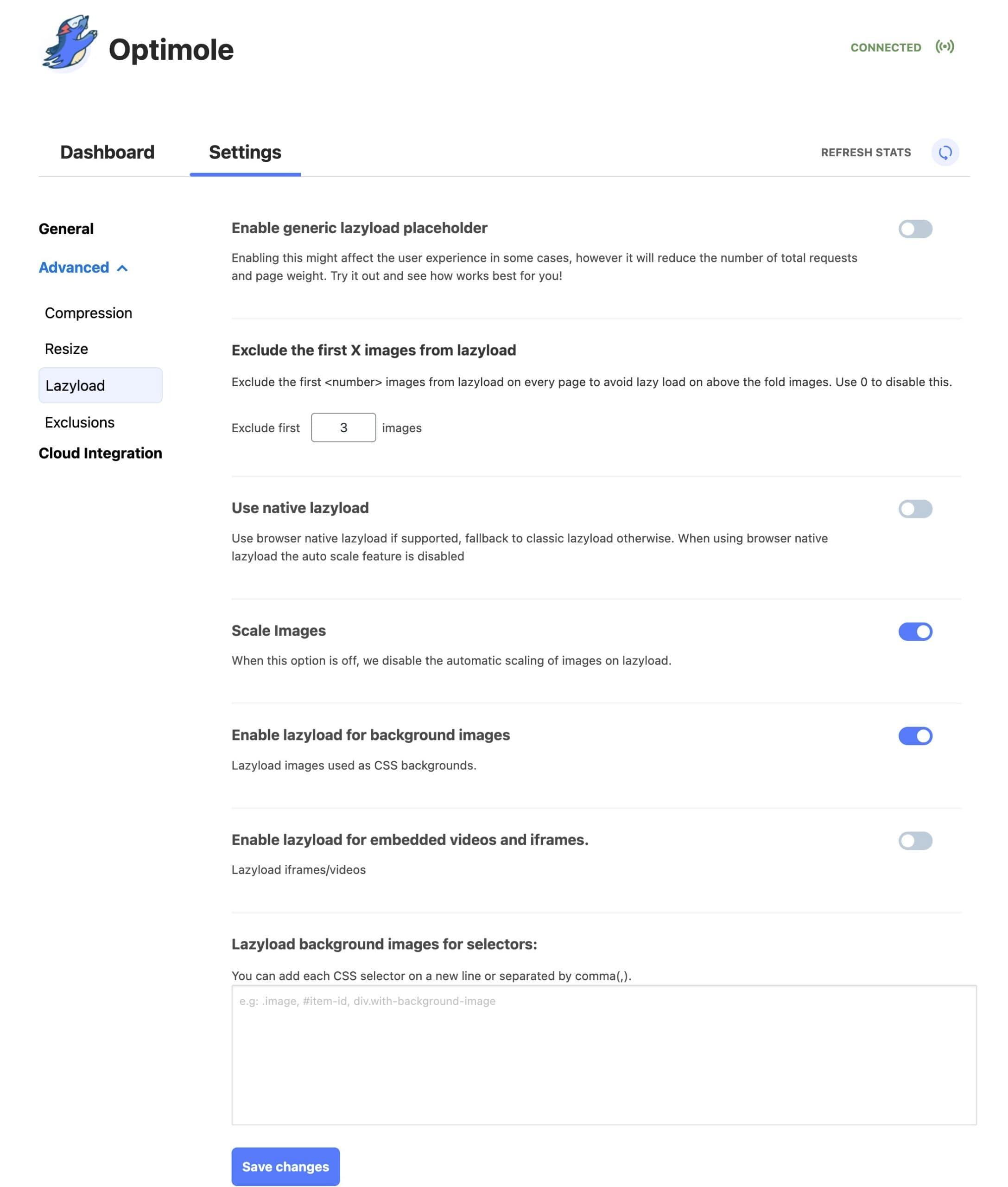1008x1187 pixels.
Task: Enable lazyload for embedded videos and iframes
Action: coord(915,841)
